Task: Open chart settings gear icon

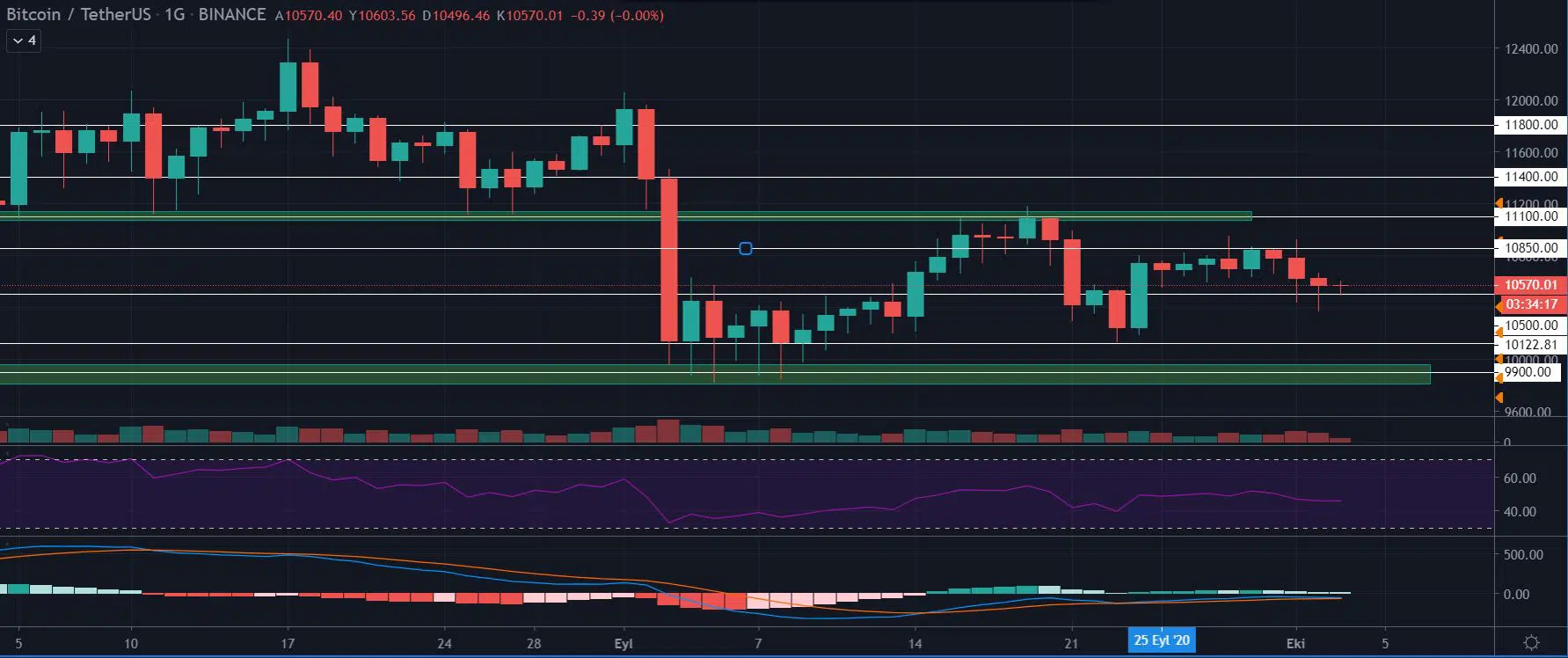Action: coord(1530,642)
